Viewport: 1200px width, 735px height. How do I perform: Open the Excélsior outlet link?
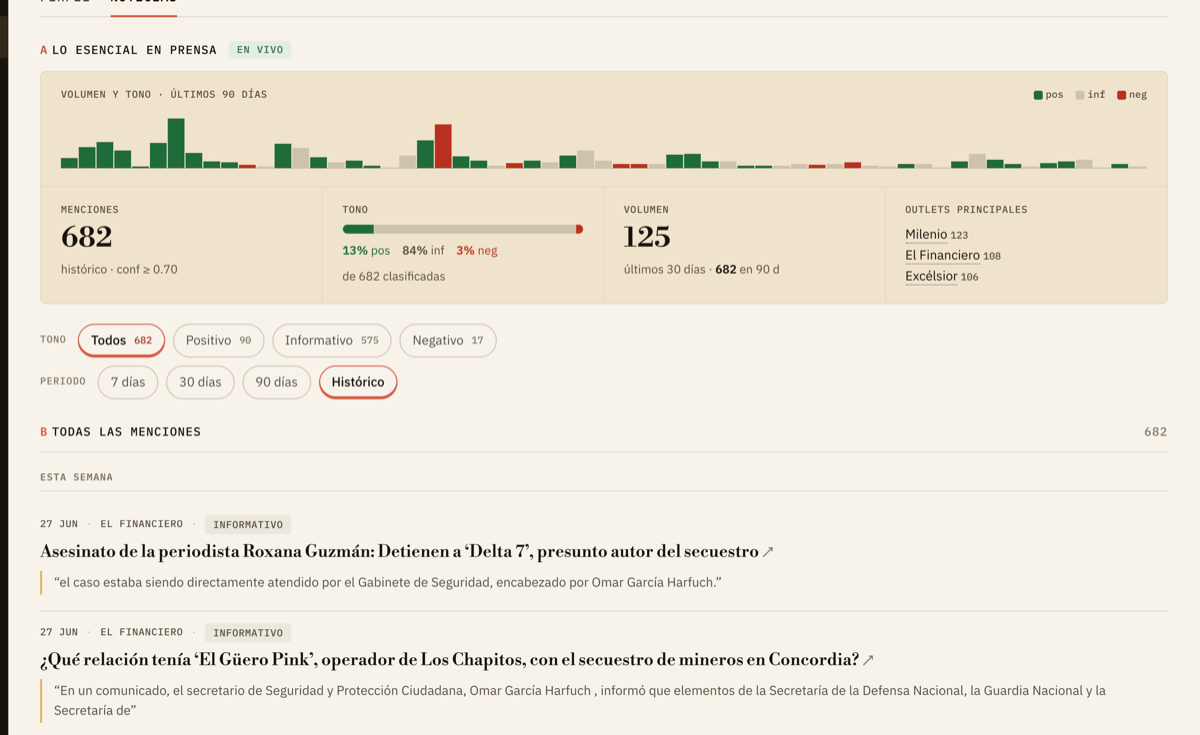(931, 276)
